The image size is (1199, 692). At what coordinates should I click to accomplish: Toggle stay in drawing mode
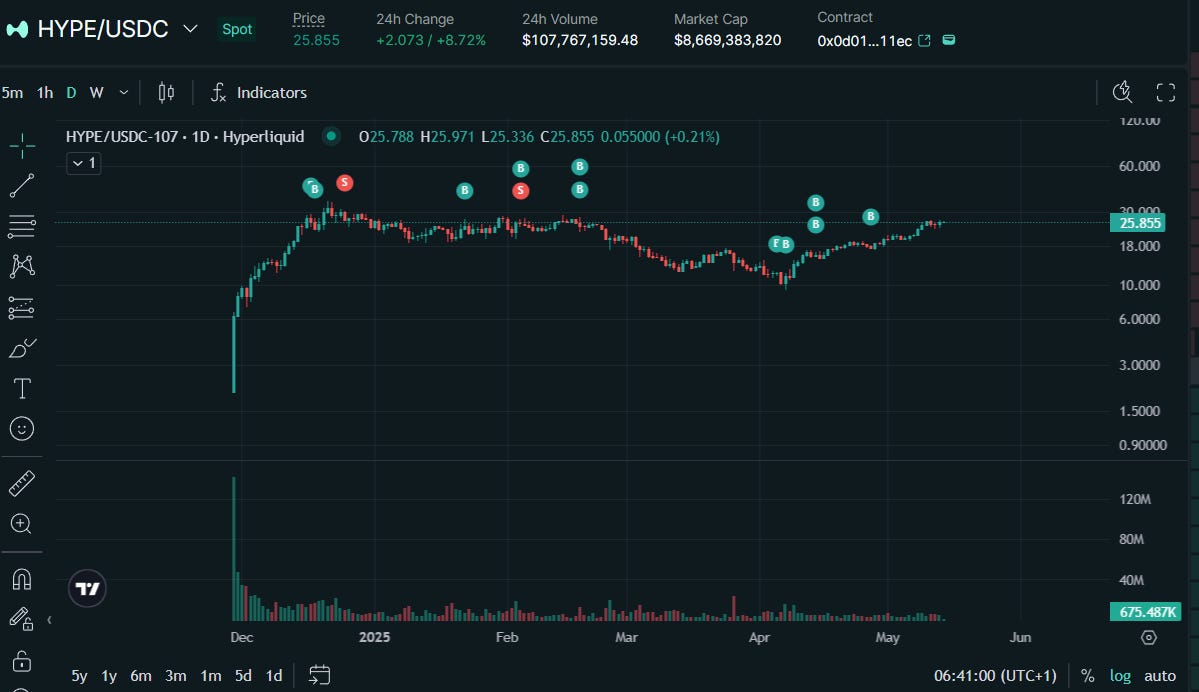click(21, 619)
